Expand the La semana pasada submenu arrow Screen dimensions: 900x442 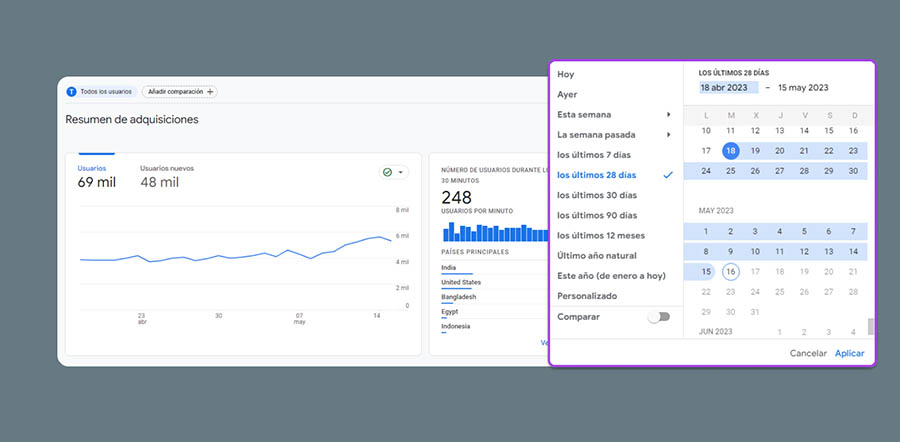click(668, 134)
